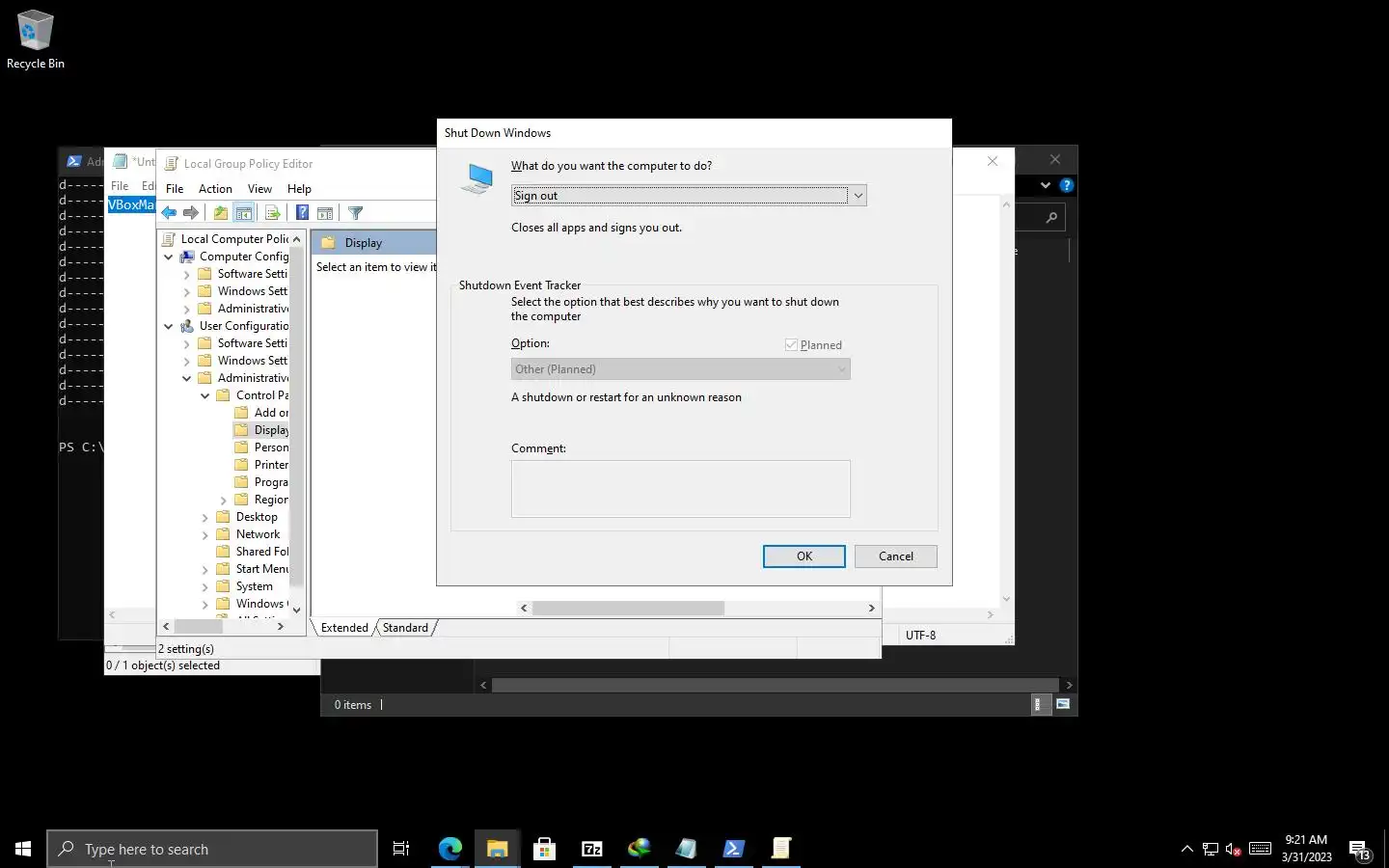This screenshot has width=1389, height=868.
Task: Click the search magnifier icon in Explorer window
Action: [1051, 218]
